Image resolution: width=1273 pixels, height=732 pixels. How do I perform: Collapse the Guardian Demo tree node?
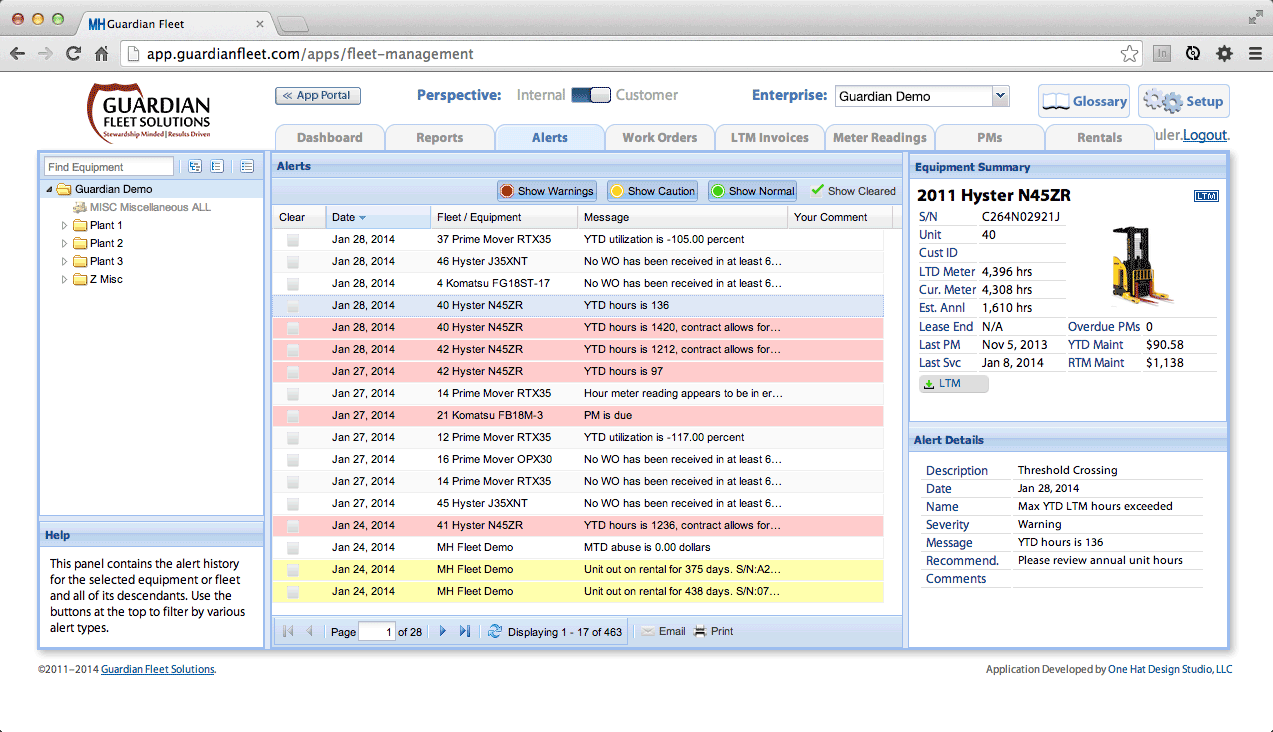49,189
